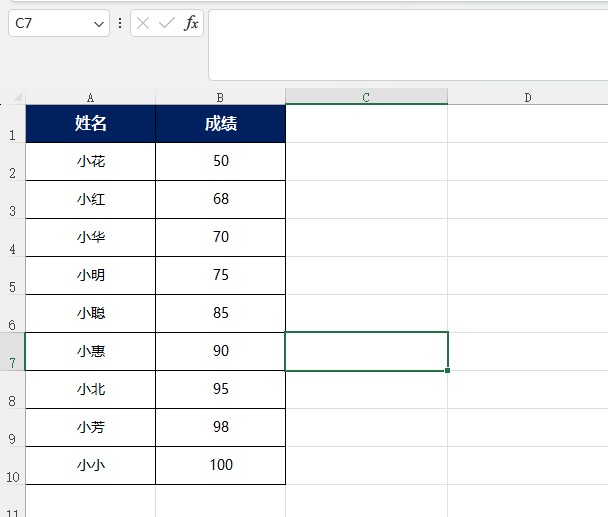The height and width of the screenshot is (517, 608).
Task: Select column D header
Action: point(528,97)
